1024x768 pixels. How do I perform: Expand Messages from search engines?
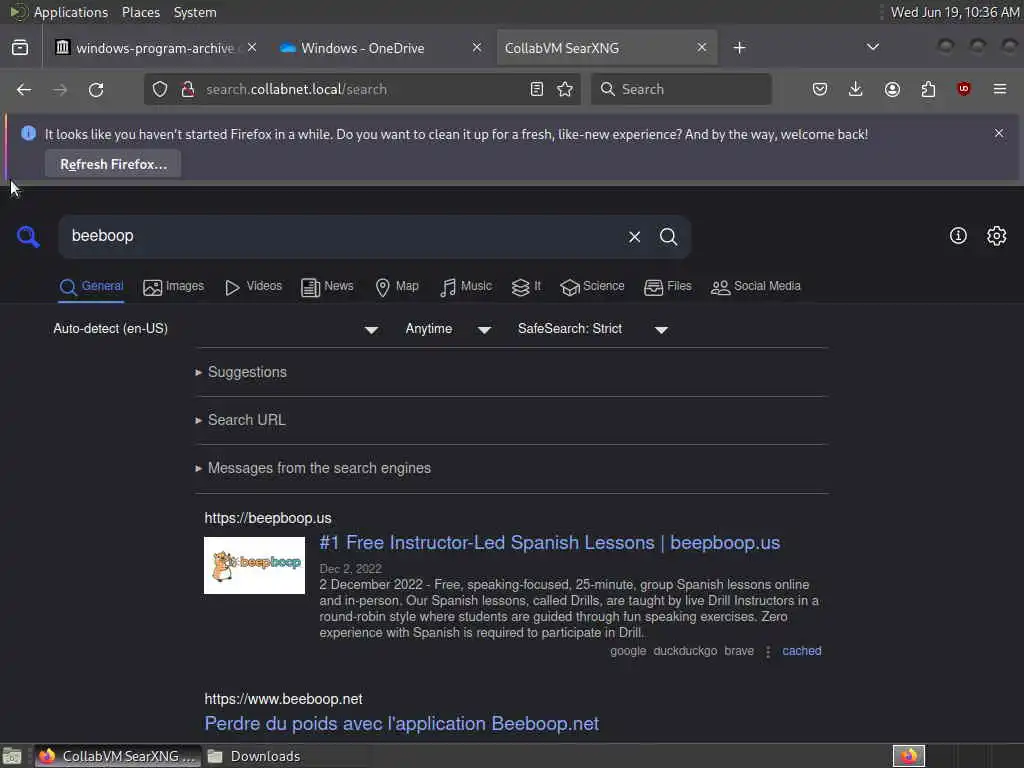click(x=313, y=468)
